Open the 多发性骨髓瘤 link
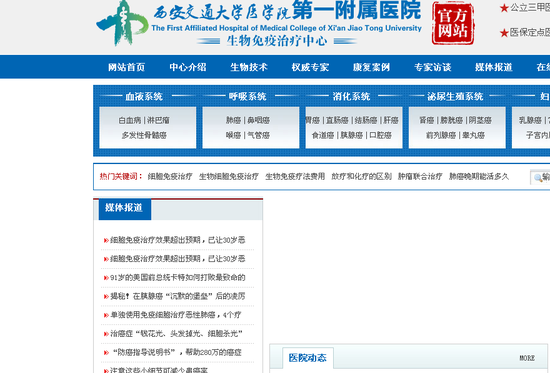 point(144,135)
